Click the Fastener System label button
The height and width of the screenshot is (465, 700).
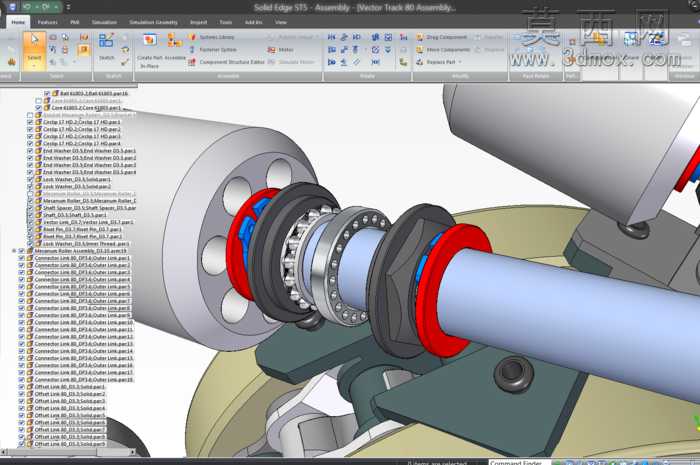[218, 50]
